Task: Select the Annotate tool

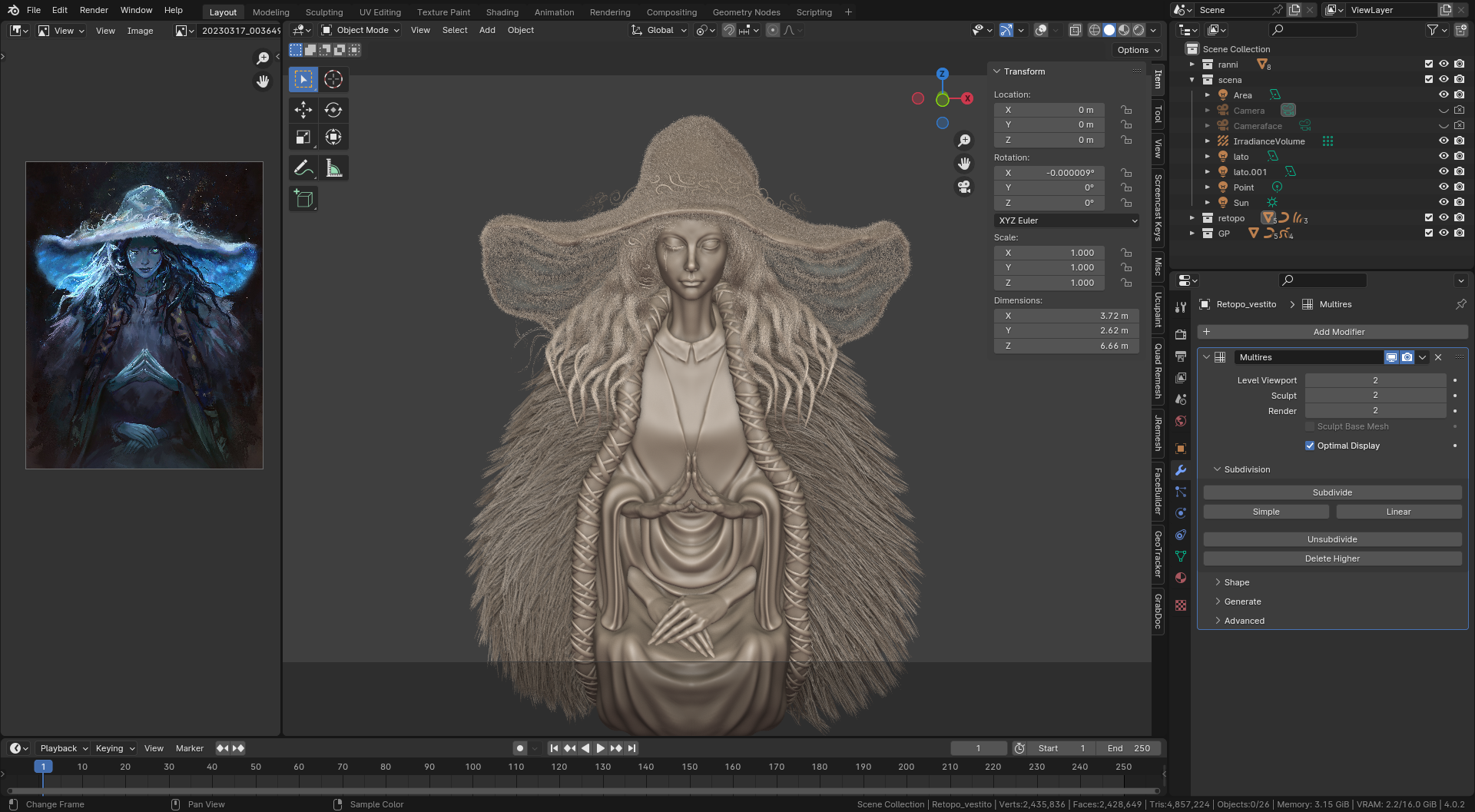Action: (x=303, y=168)
